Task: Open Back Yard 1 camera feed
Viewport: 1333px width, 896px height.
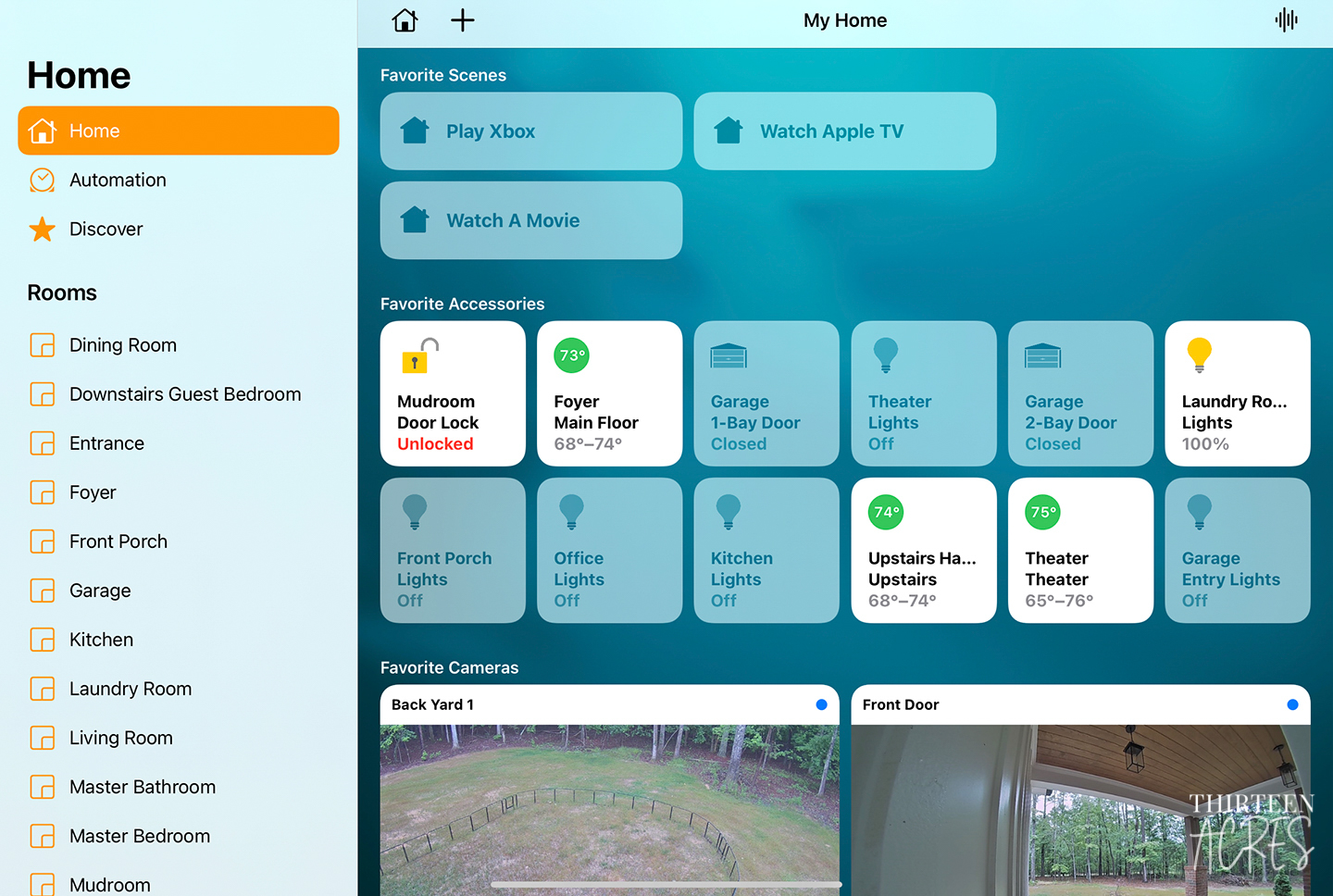Action: 610,790
